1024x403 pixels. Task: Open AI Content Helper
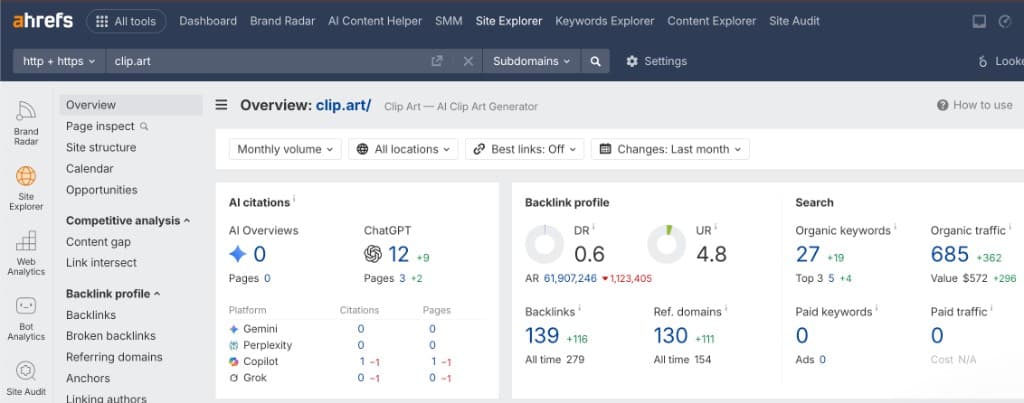[375, 21]
